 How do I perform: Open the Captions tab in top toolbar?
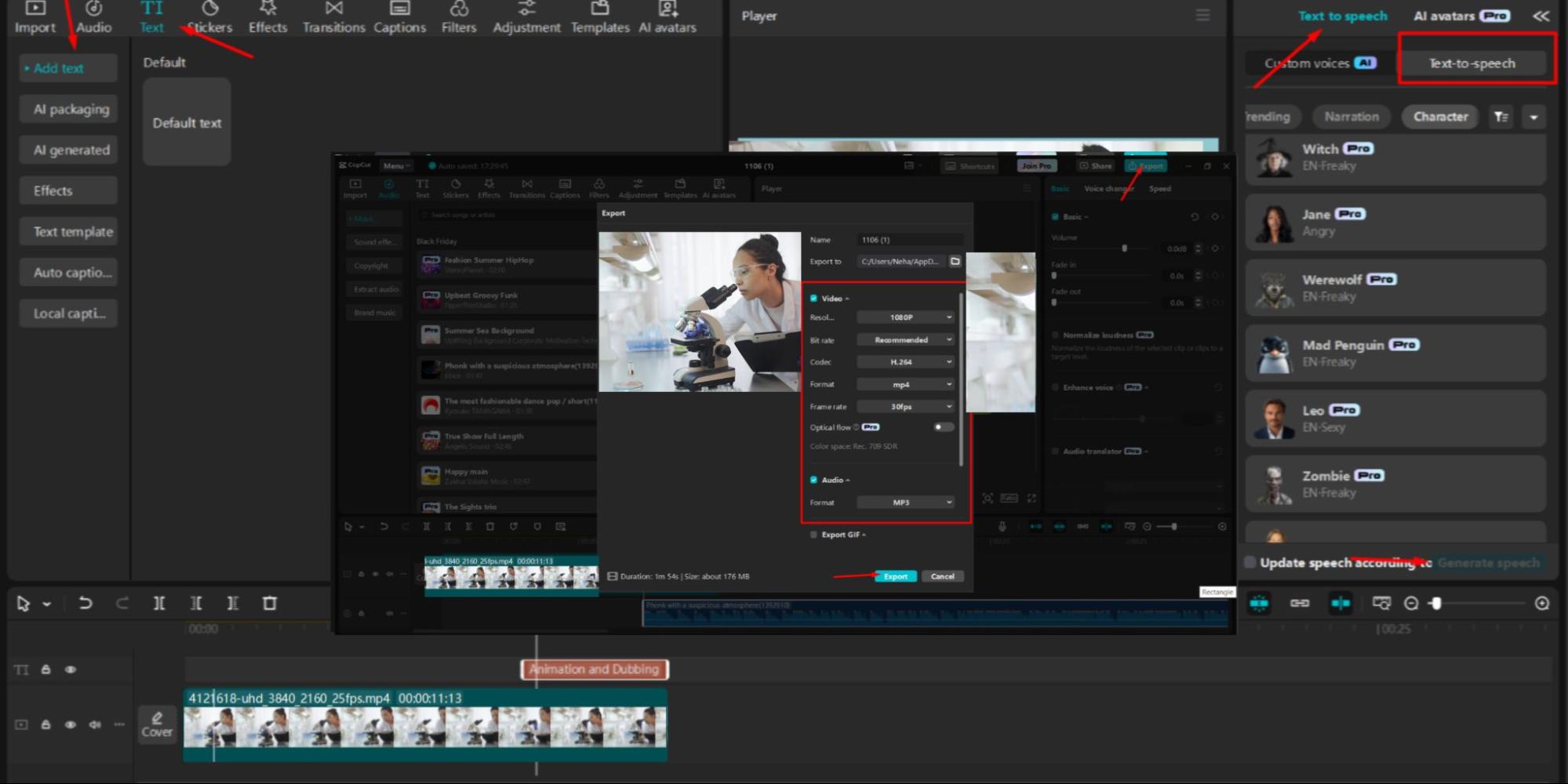pos(399,17)
